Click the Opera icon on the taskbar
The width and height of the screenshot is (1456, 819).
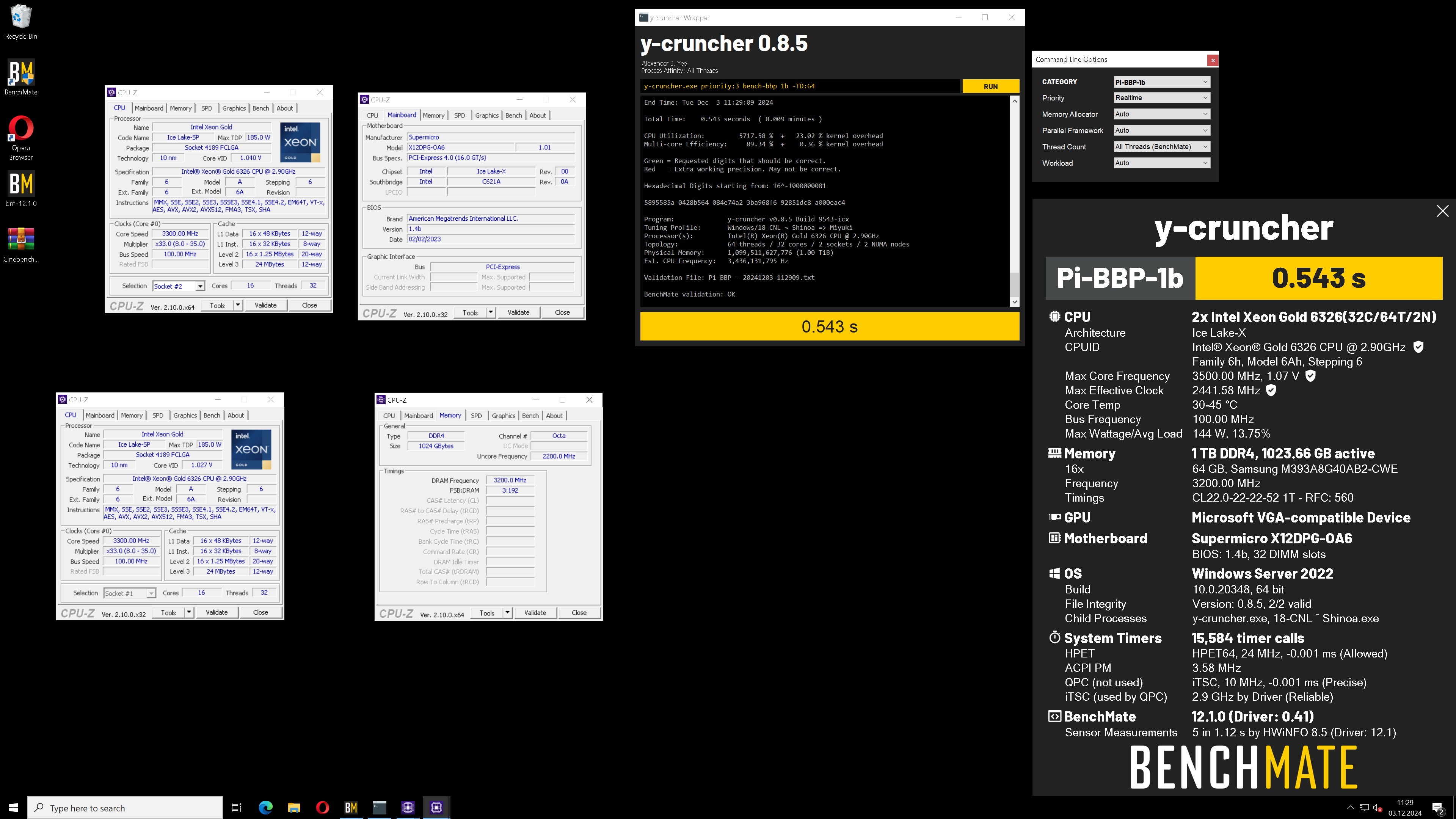click(x=323, y=807)
